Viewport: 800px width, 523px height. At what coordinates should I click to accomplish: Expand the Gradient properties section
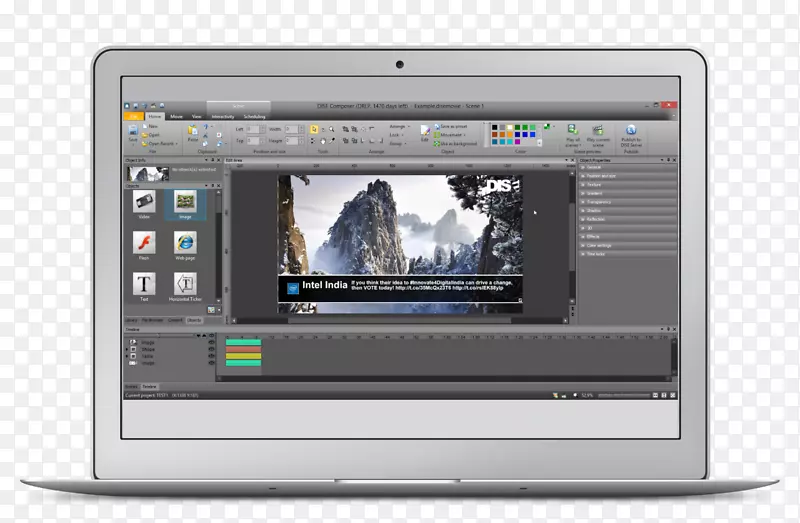coord(628,193)
